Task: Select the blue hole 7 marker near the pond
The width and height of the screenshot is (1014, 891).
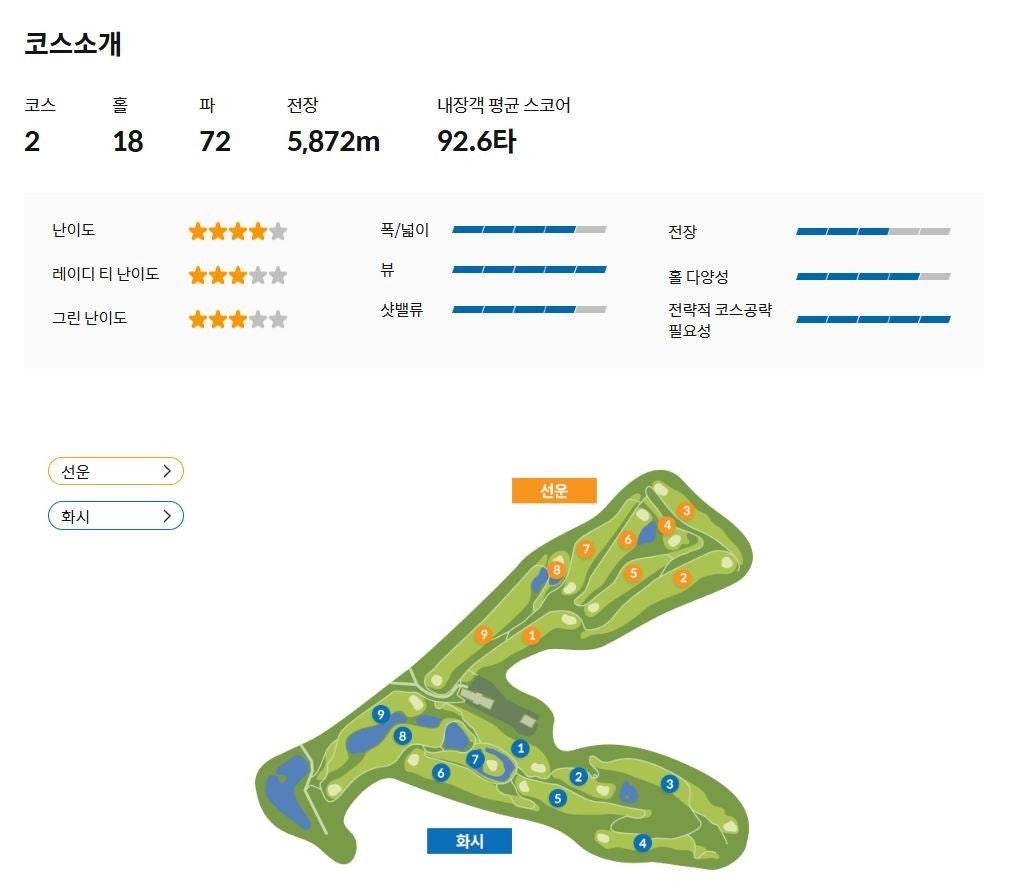Action: [476, 759]
